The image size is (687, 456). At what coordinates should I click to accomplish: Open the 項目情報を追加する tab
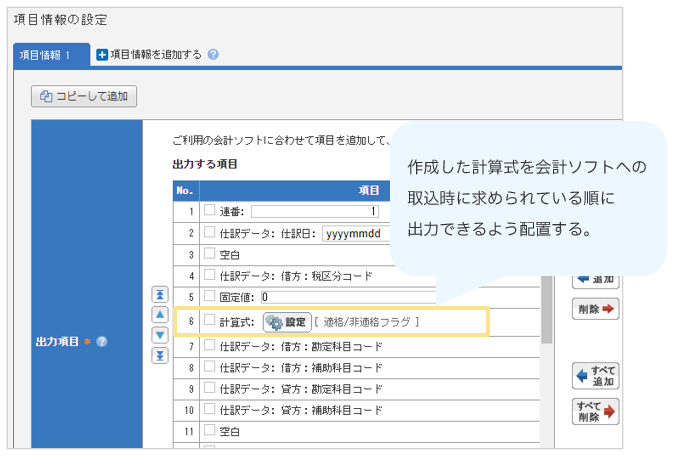[155, 55]
